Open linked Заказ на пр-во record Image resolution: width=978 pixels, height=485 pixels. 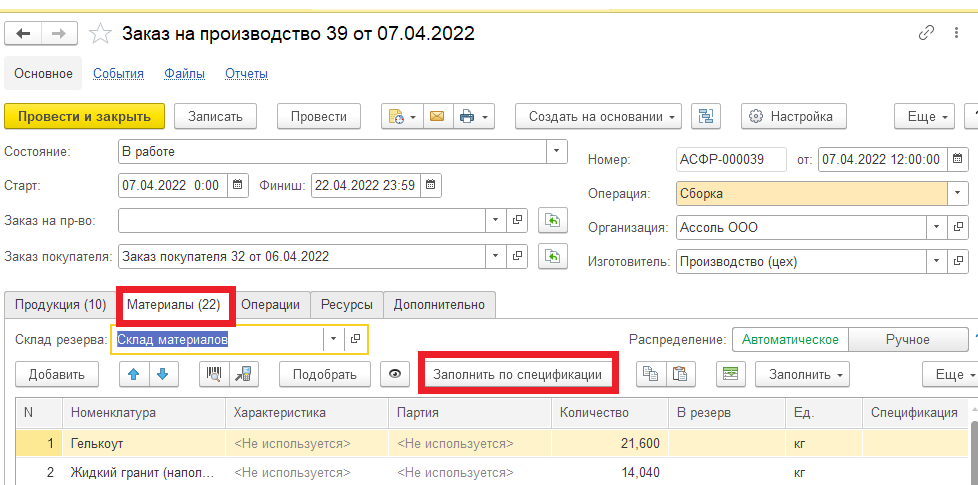coord(517,220)
